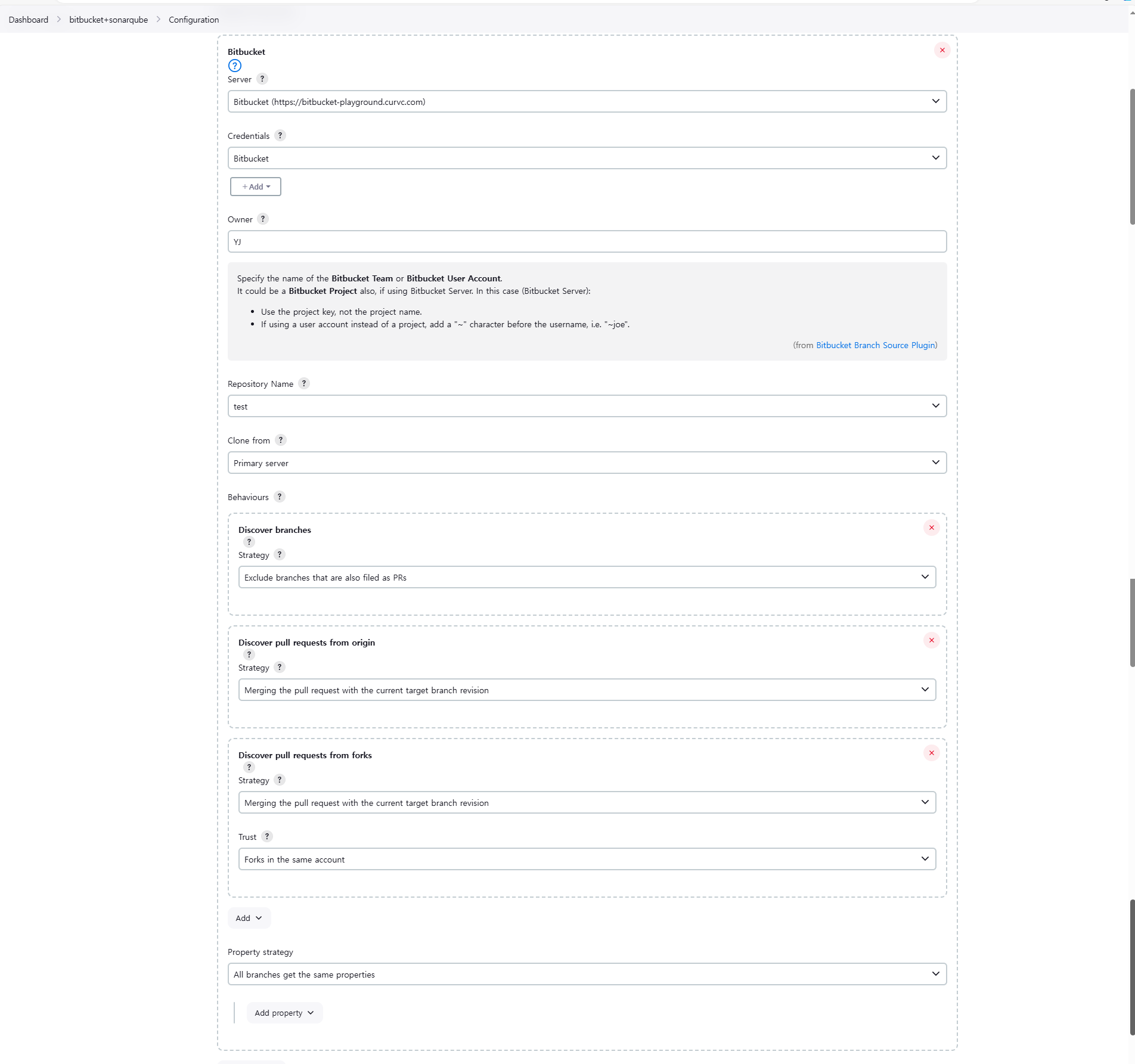Screen dimensions: 1135x1064
Task: Show help for the Server field
Action: [262, 79]
